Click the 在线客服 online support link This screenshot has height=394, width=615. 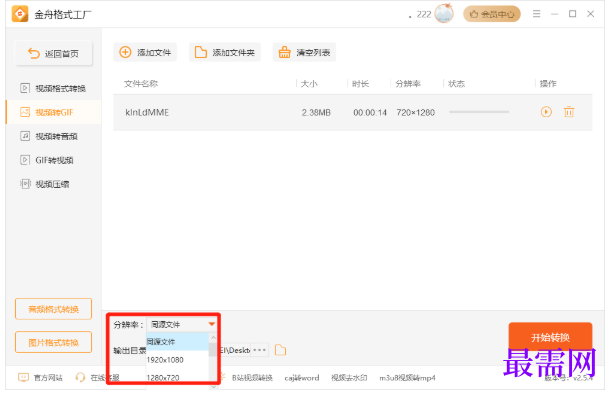click(97, 378)
